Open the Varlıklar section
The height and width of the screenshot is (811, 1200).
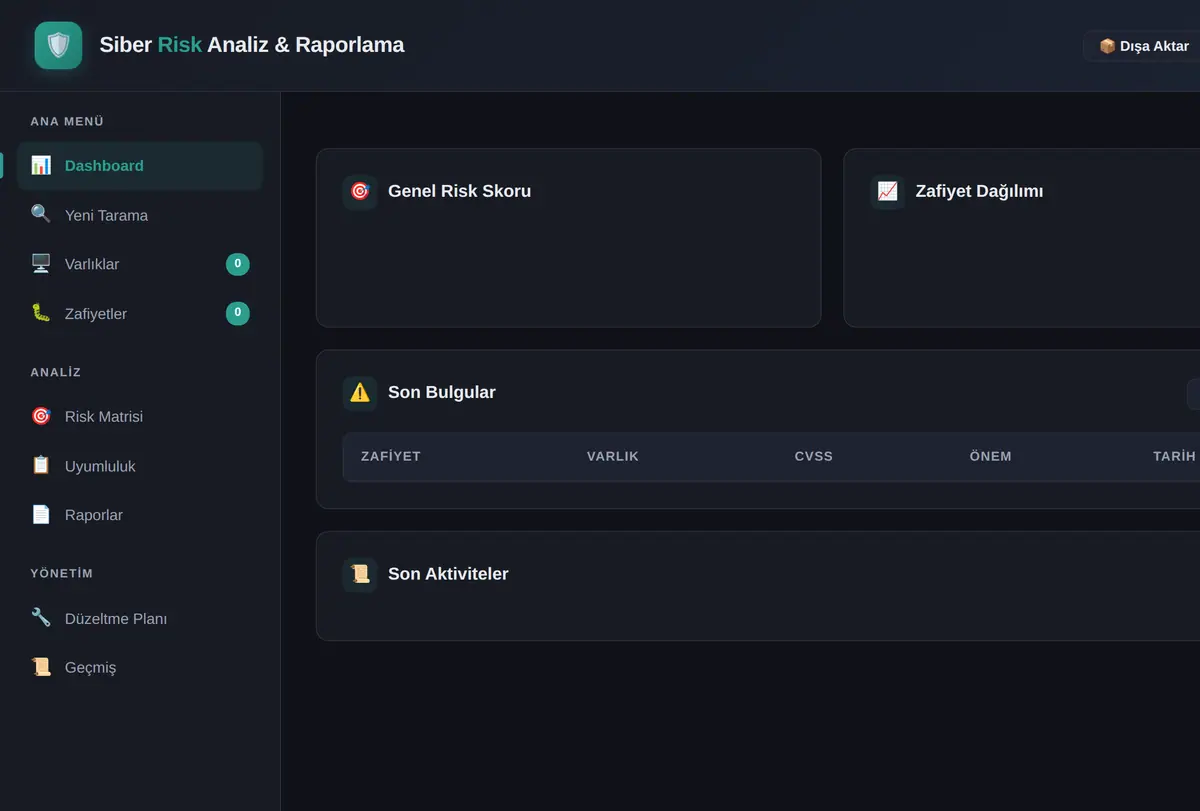(x=140, y=264)
